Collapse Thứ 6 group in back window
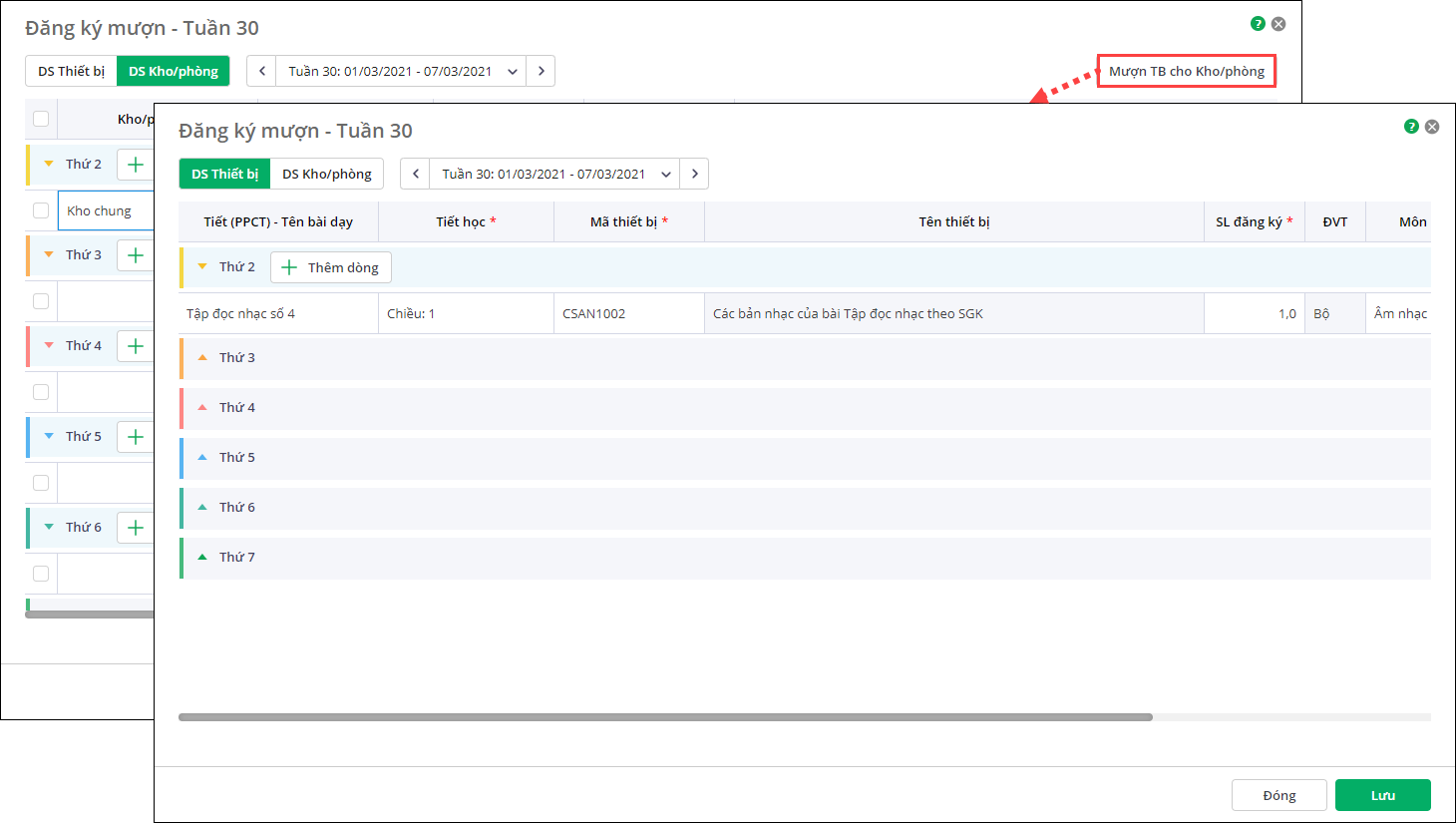Image resolution: width=1456 pixels, height=823 pixels. point(49,527)
